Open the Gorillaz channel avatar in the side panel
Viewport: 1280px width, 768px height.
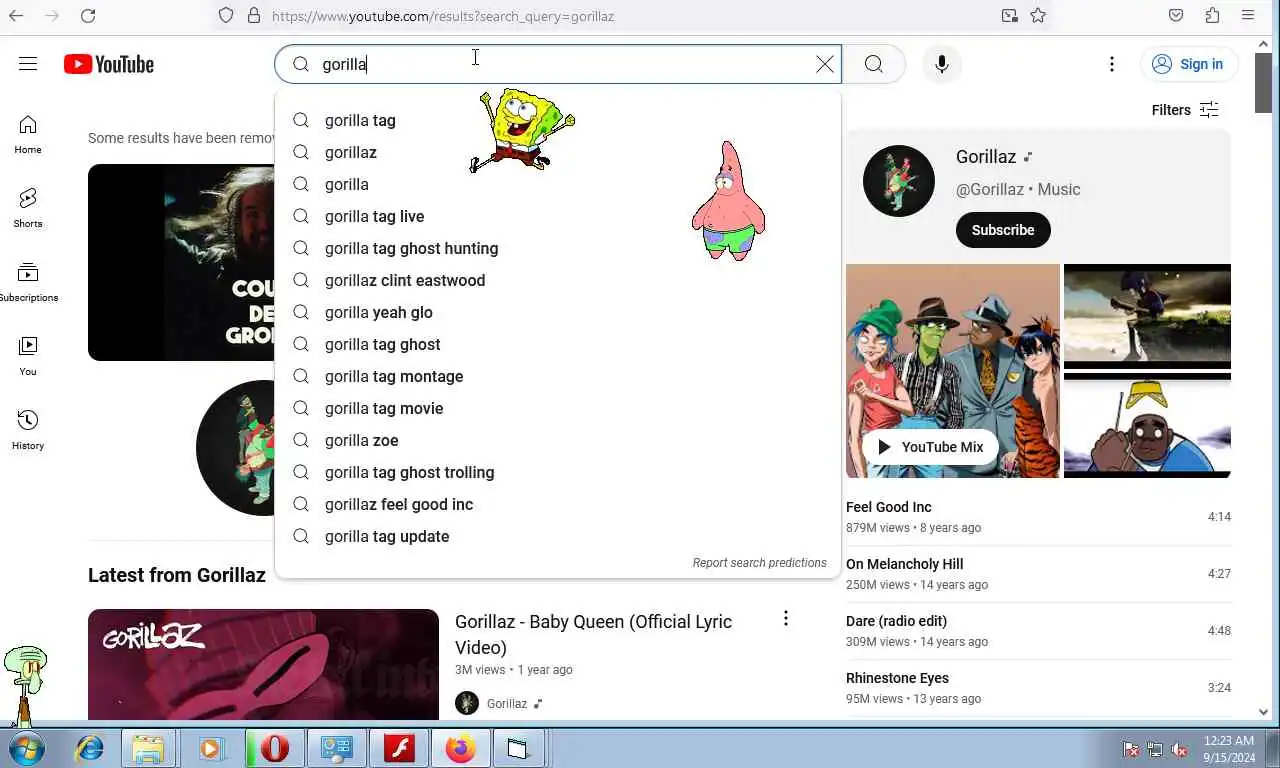coord(899,181)
